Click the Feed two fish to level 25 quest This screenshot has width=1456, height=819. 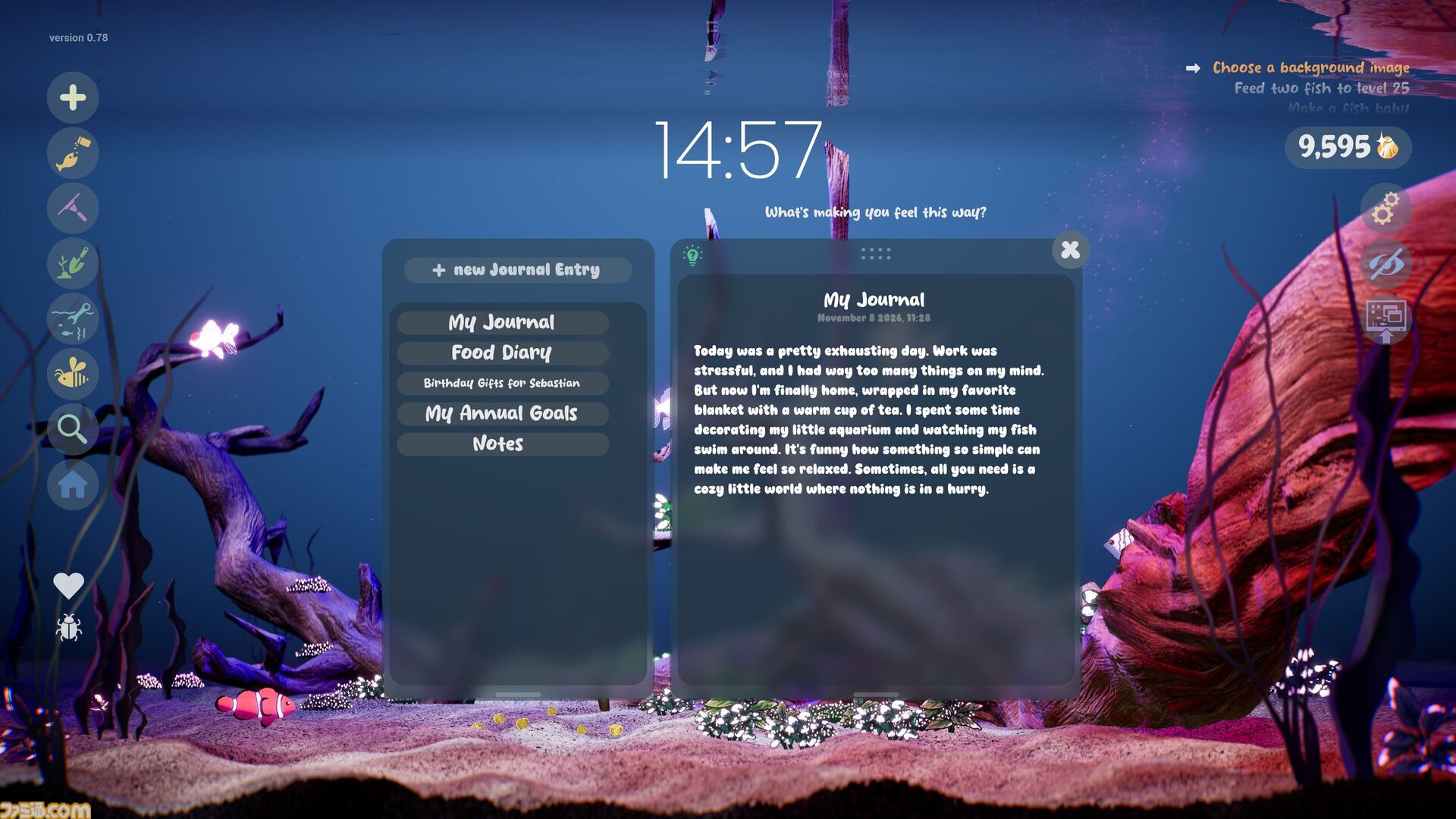(1322, 88)
